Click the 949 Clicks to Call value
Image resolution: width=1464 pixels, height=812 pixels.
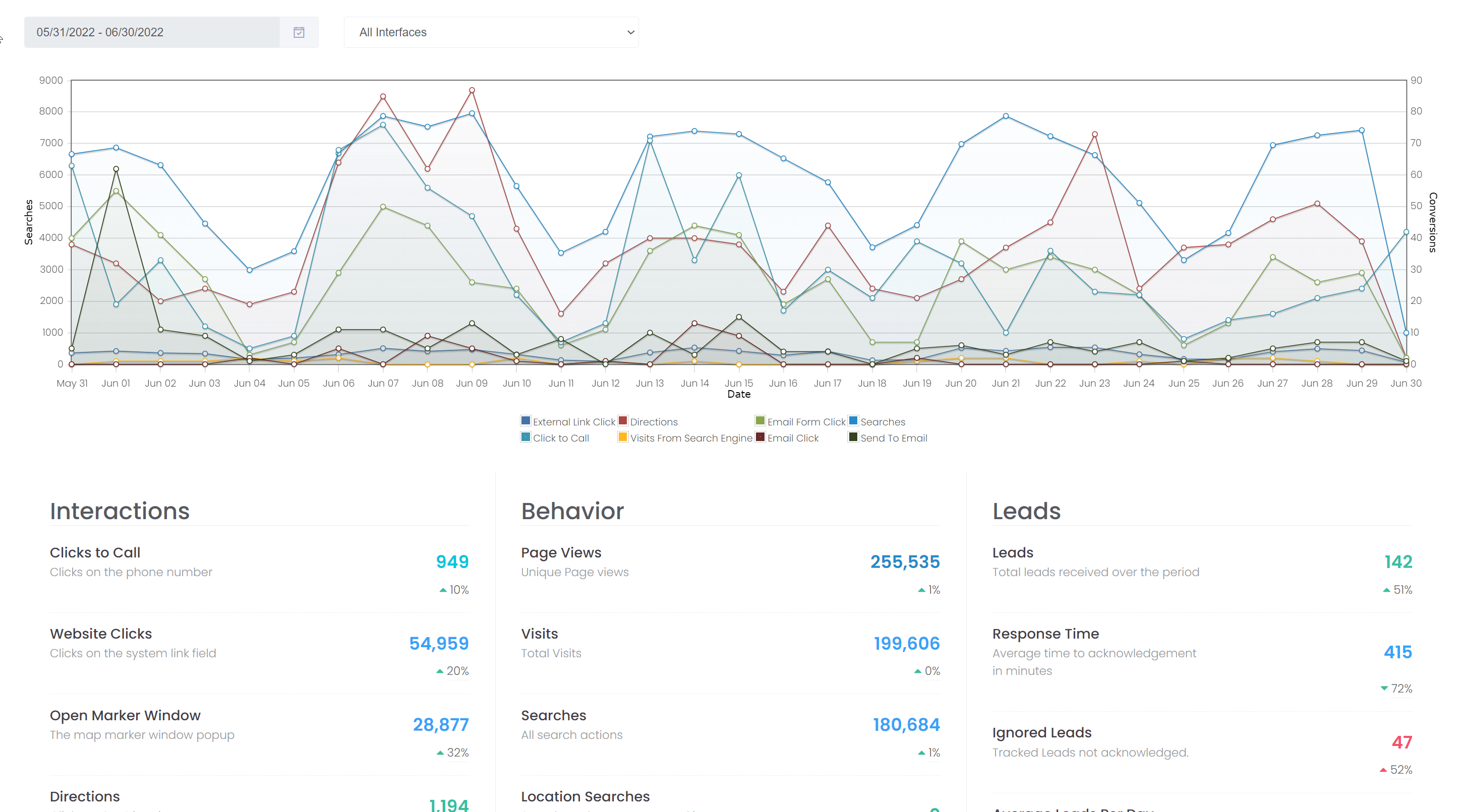pos(452,562)
